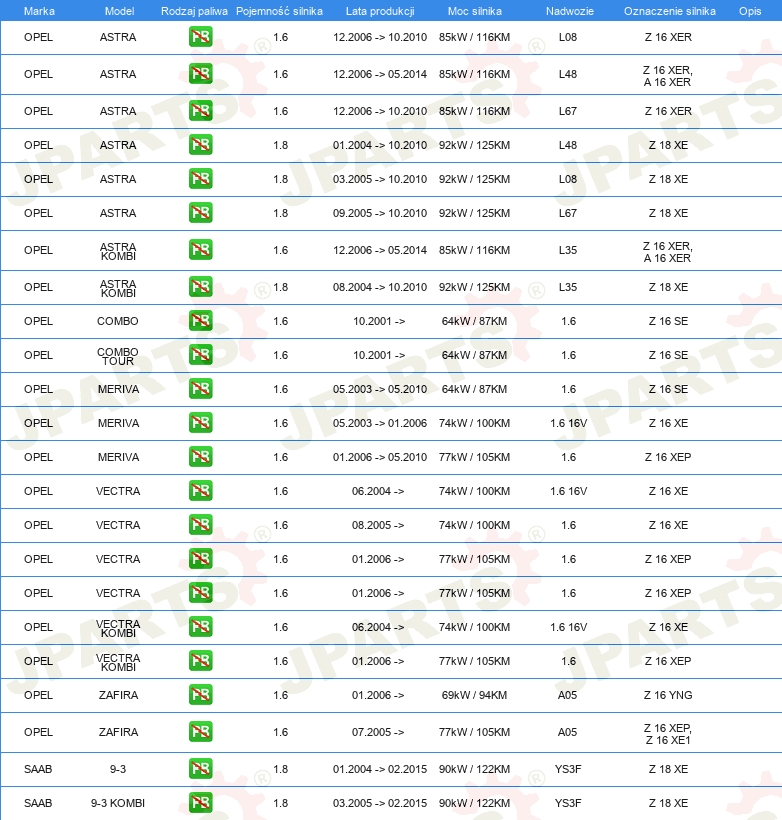Select the 07.2005 -> ZAFIRA production date

click(378, 732)
